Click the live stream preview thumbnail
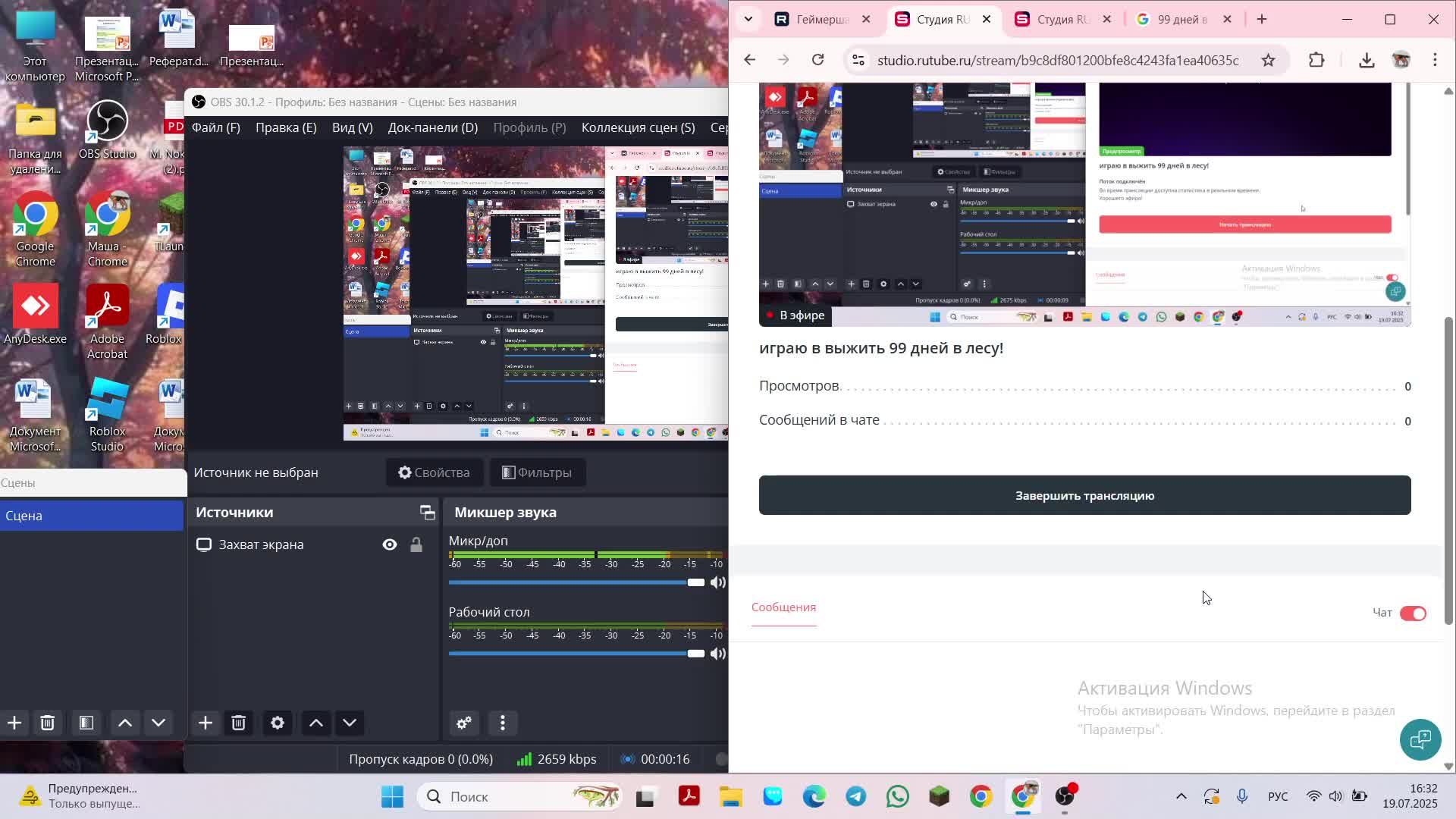The image size is (1456, 819). [x=1084, y=205]
